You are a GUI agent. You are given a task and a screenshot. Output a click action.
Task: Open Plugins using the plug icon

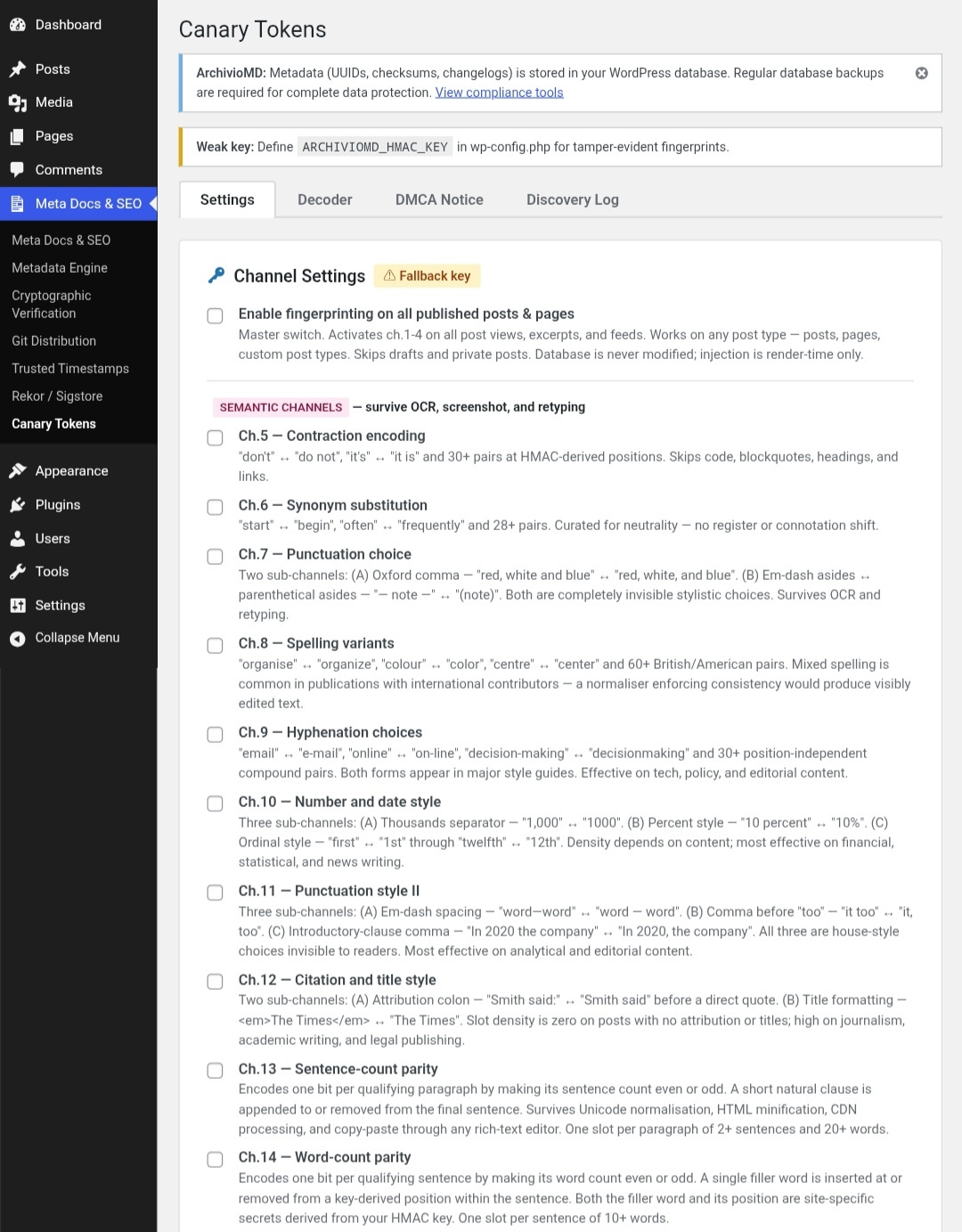tap(17, 504)
